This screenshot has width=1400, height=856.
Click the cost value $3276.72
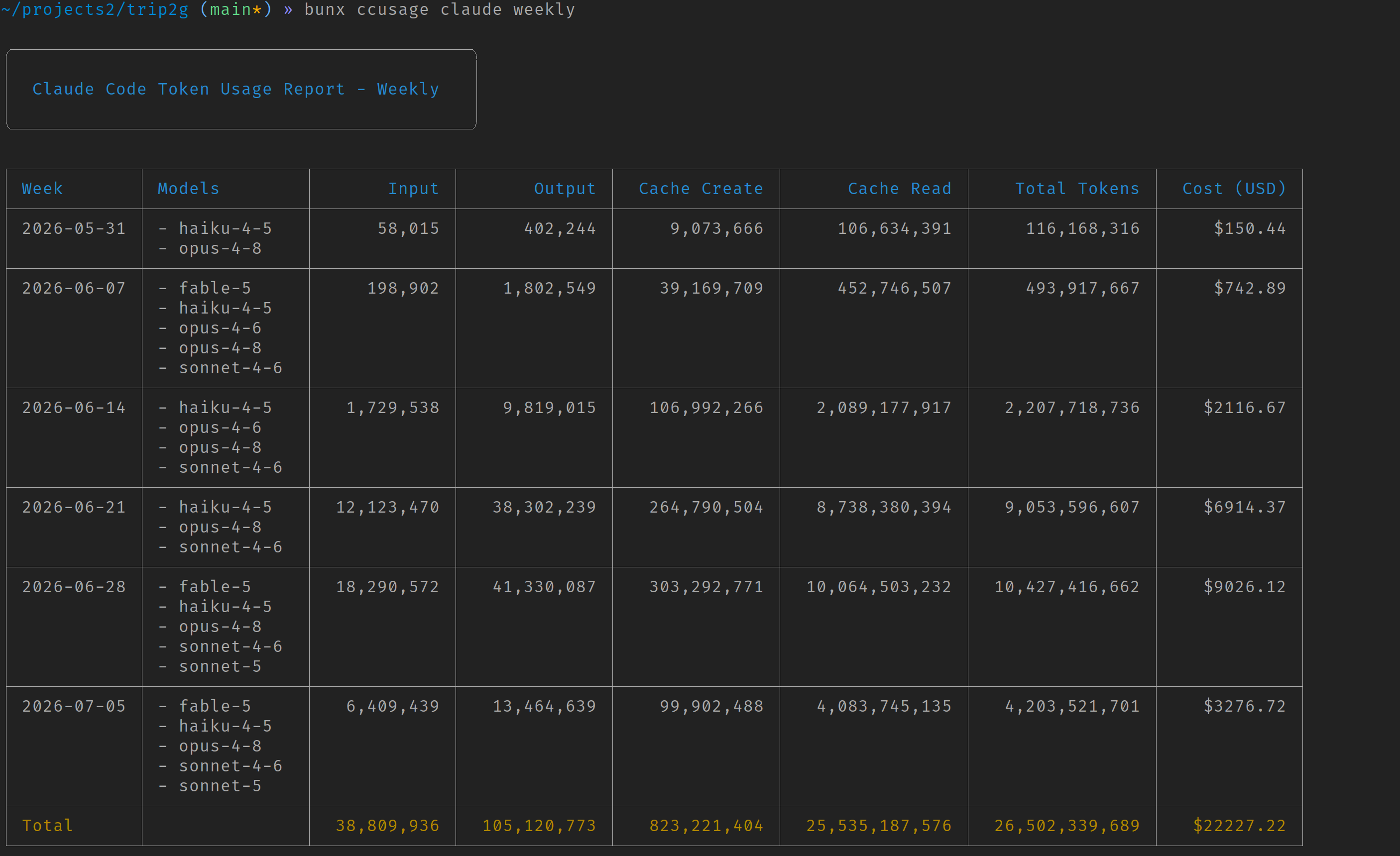tap(1245, 706)
